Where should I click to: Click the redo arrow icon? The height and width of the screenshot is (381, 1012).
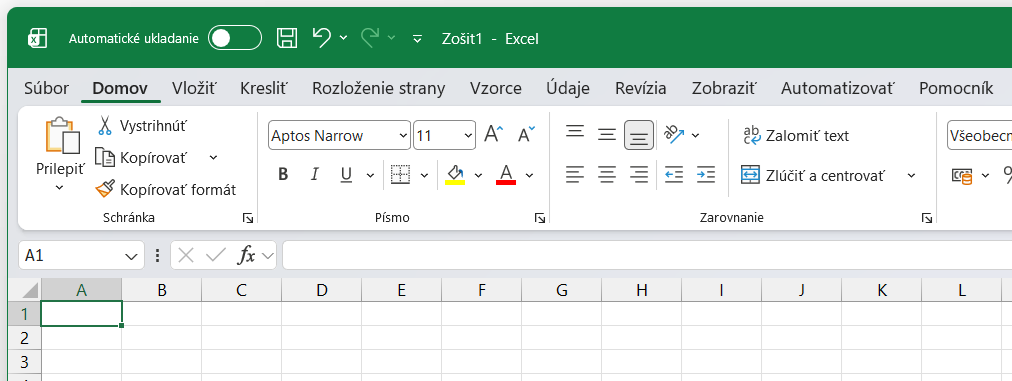click(370, 37)
